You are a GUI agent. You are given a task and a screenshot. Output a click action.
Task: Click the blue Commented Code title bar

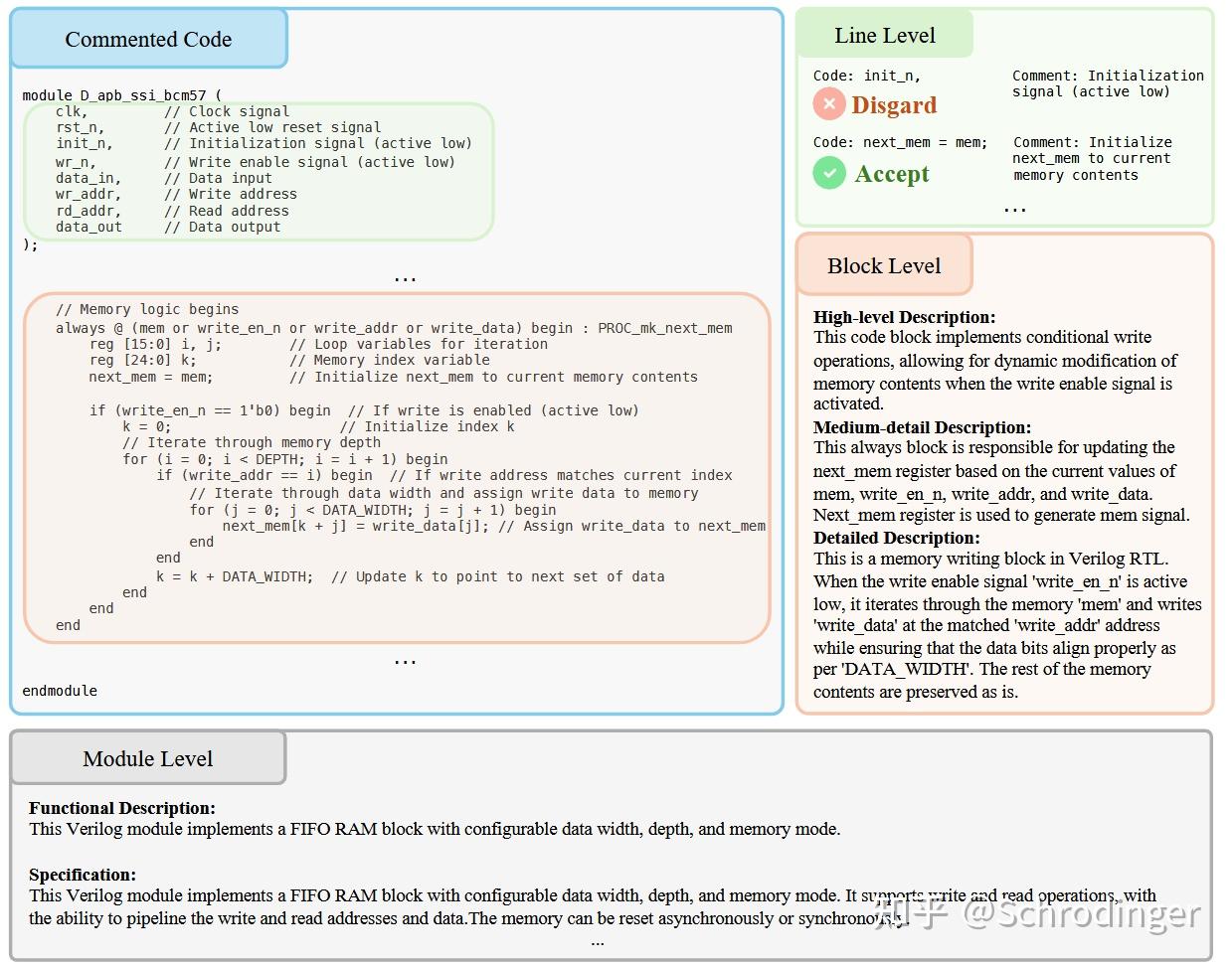147,39
